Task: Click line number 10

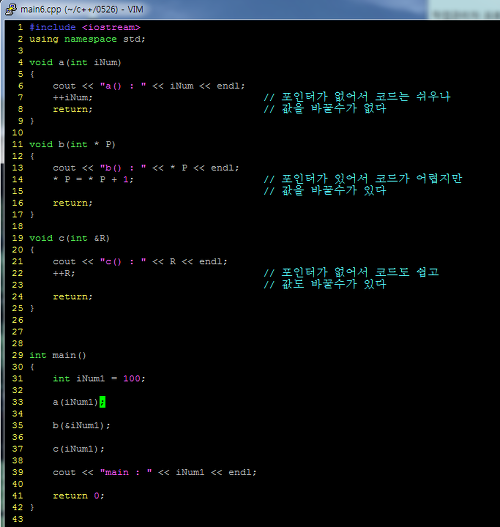Action: [18, 133]
